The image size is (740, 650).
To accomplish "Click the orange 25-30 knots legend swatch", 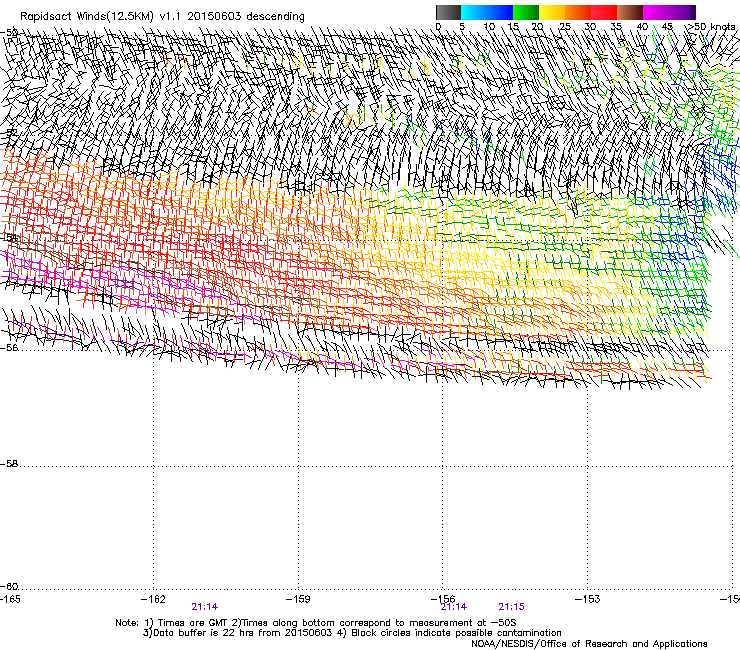I will [x=578, y=12].
